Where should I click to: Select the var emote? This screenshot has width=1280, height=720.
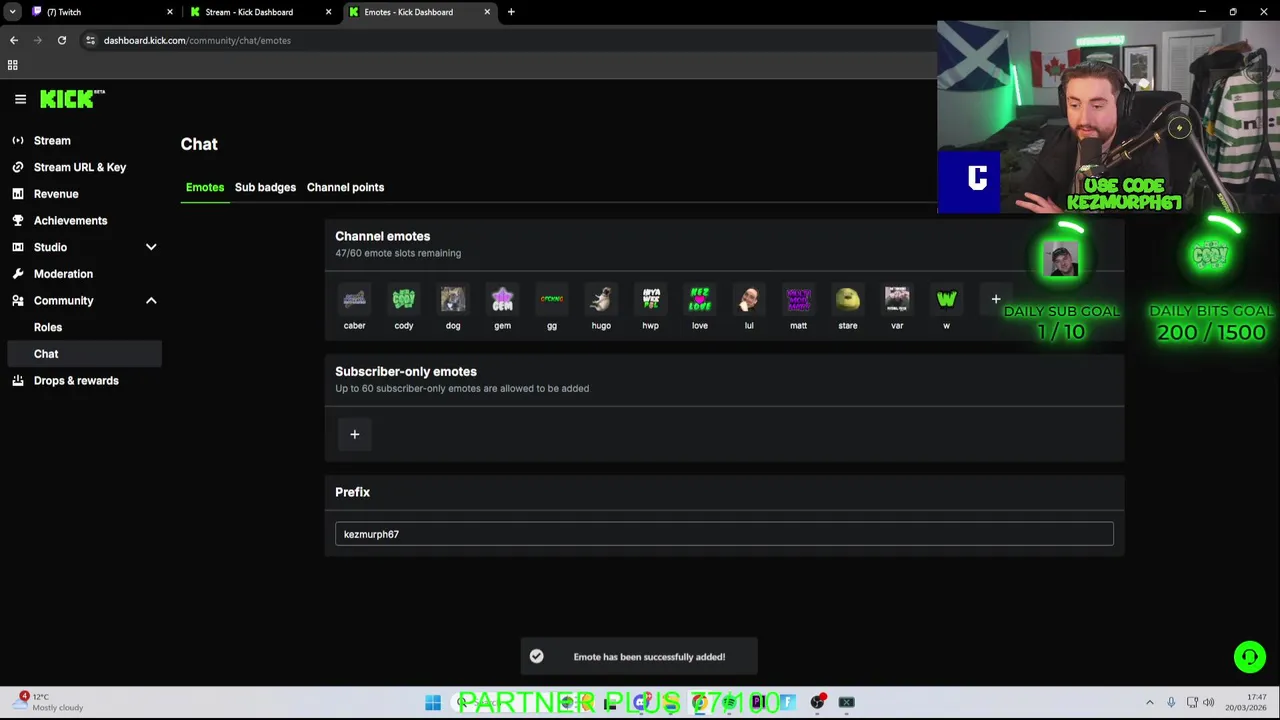tap(897, 299)
